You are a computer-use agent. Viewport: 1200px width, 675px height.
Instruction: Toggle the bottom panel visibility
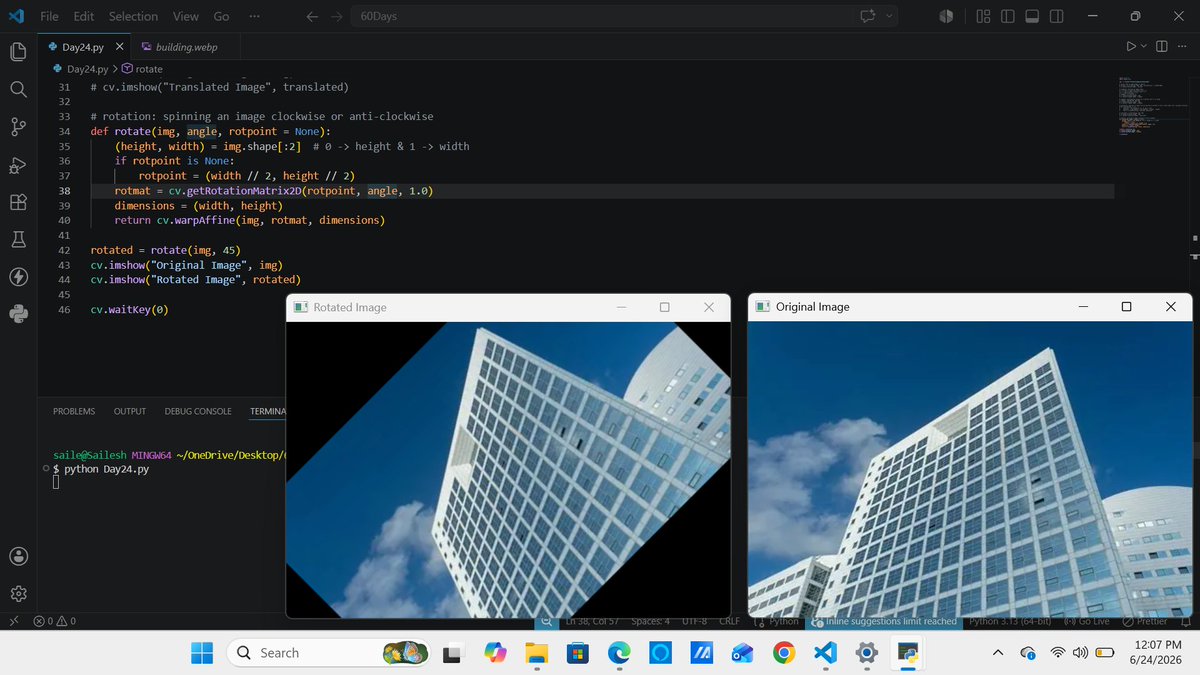[1032, 16]
